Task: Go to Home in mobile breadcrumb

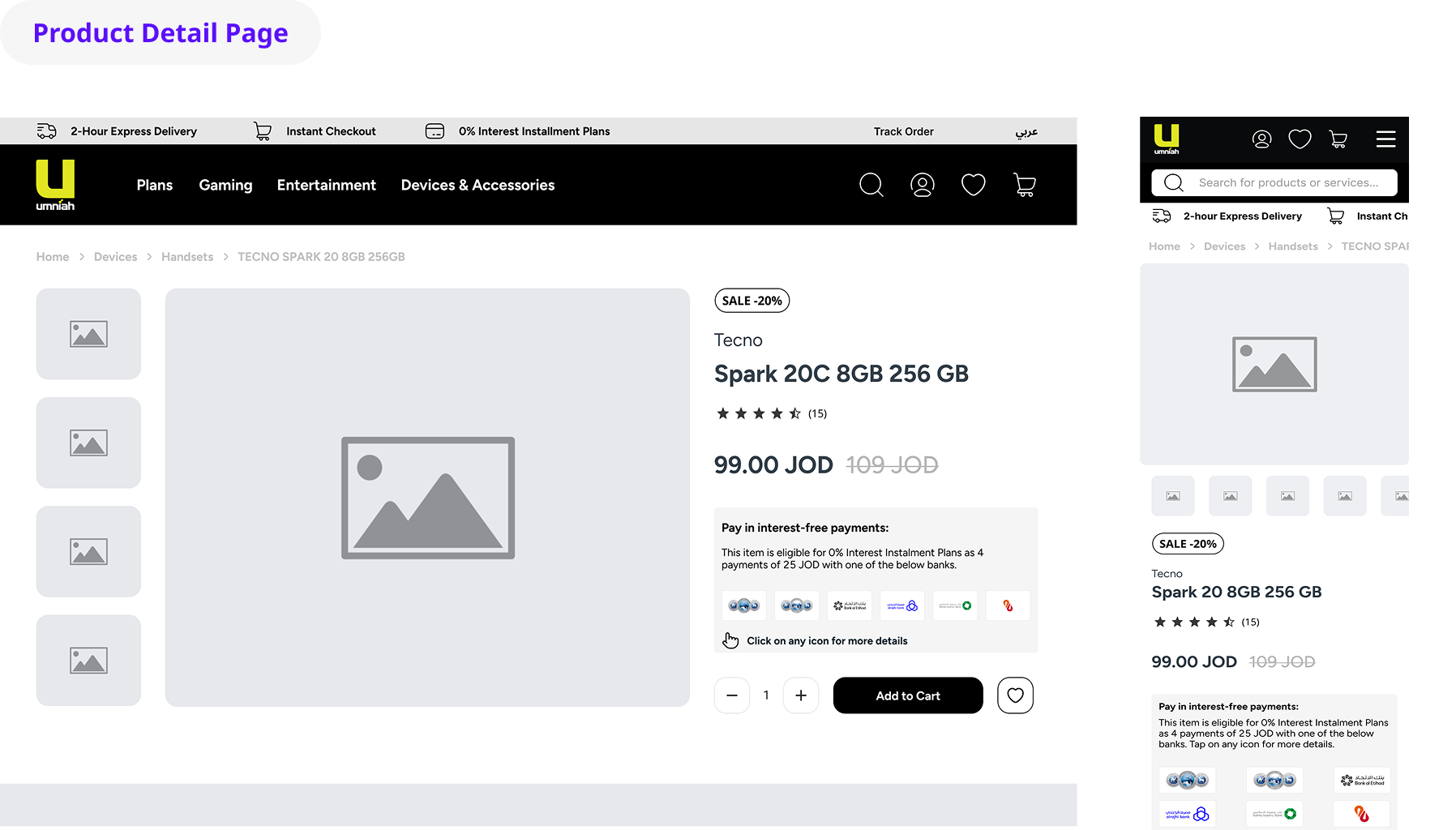Action: (1164, 246)
